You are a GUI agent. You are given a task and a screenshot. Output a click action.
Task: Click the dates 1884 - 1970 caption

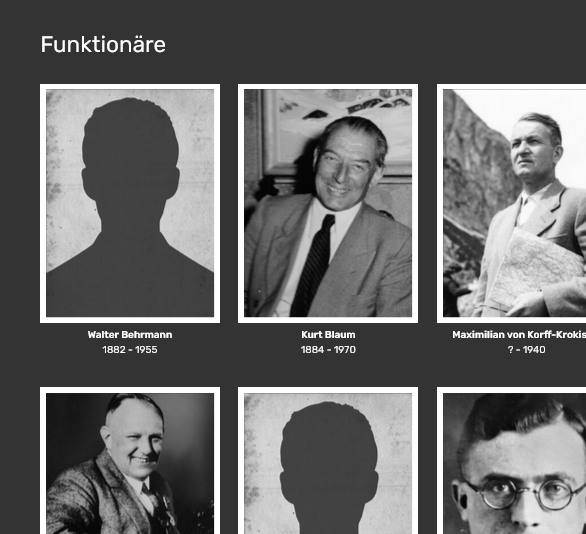(328, 350)
